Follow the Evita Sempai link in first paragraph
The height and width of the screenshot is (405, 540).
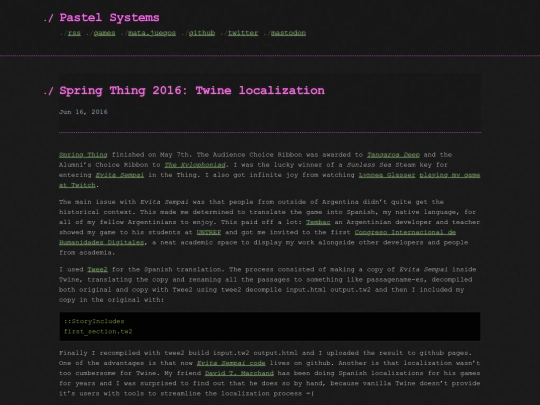[120, 175]
